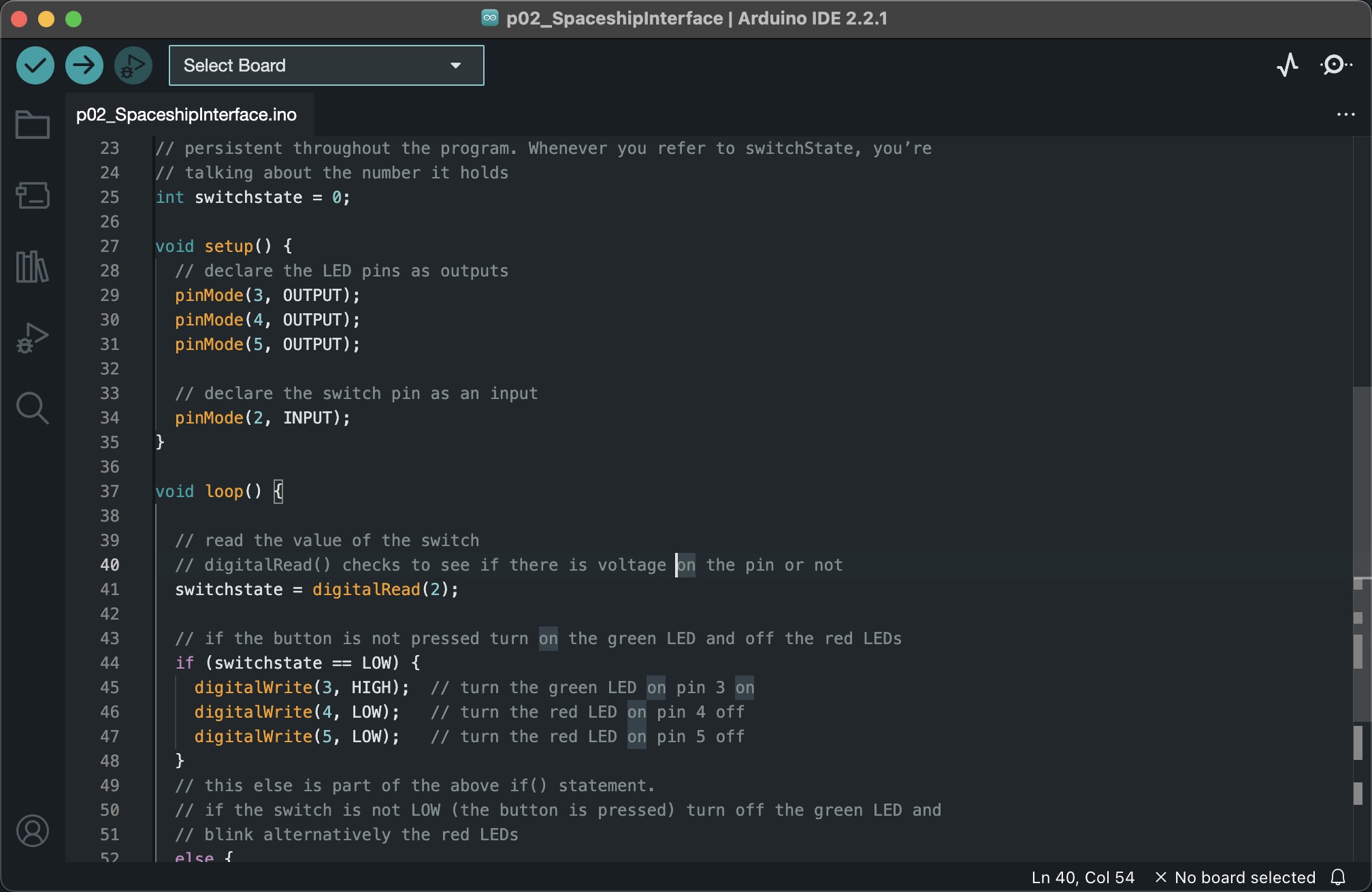Viewport: 1372px width, 892px height.
Task: Open the tab's three-dots more menu
Action: point(1345,114)
